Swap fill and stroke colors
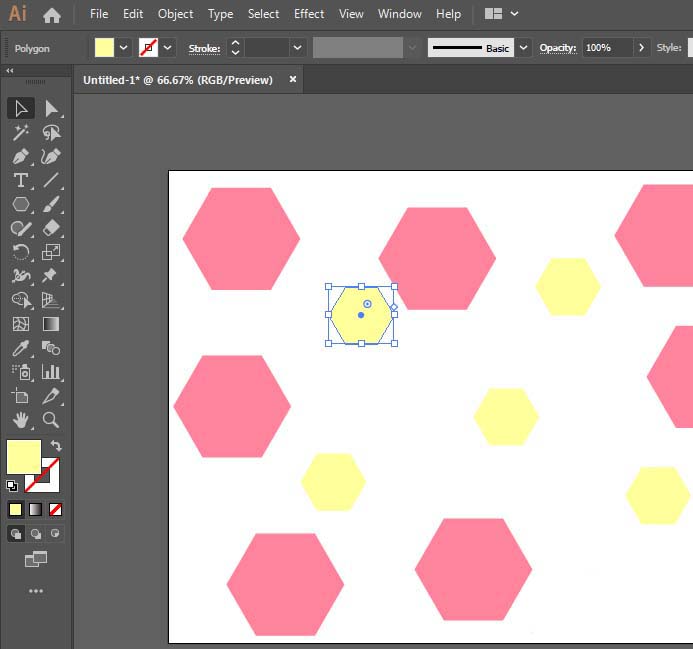Screen dimensions: 693x649 [56, 446]
